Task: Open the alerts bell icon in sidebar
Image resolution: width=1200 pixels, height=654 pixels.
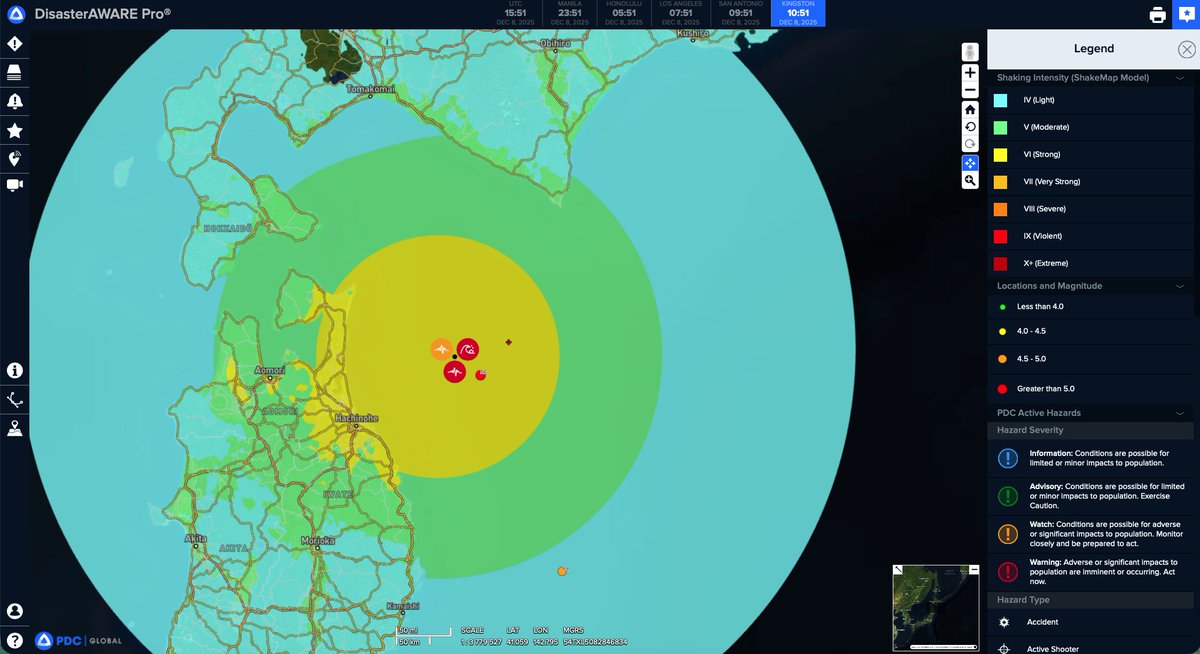Action: 15,101
